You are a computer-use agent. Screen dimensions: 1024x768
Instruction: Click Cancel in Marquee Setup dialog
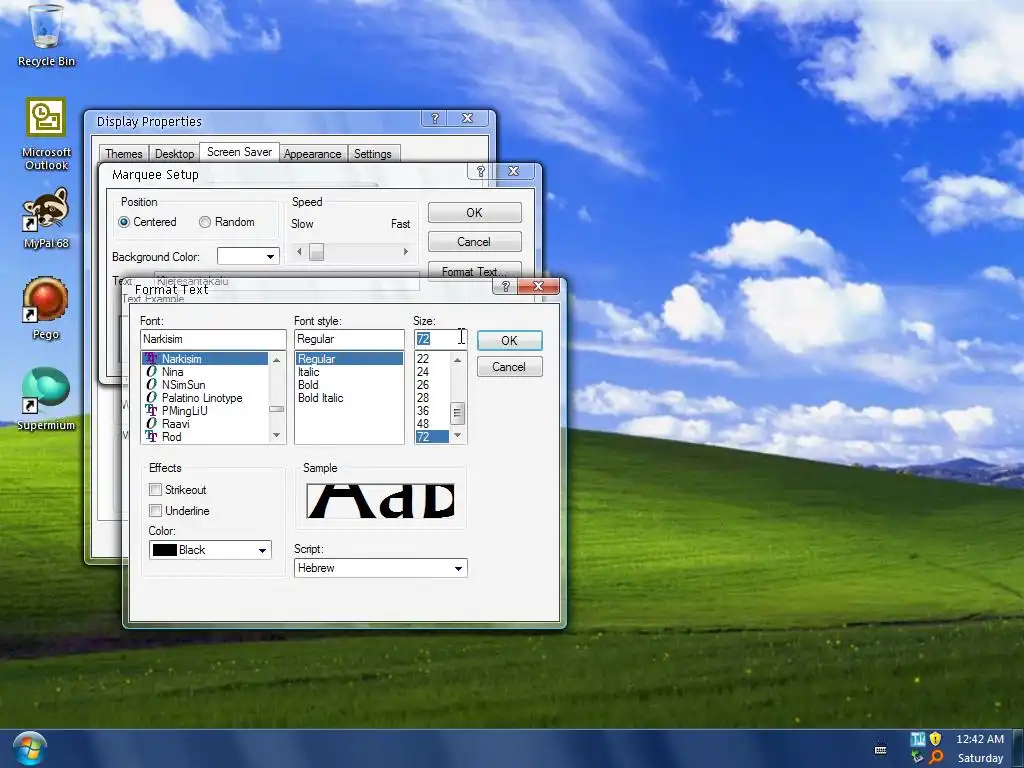click(475, 242)
